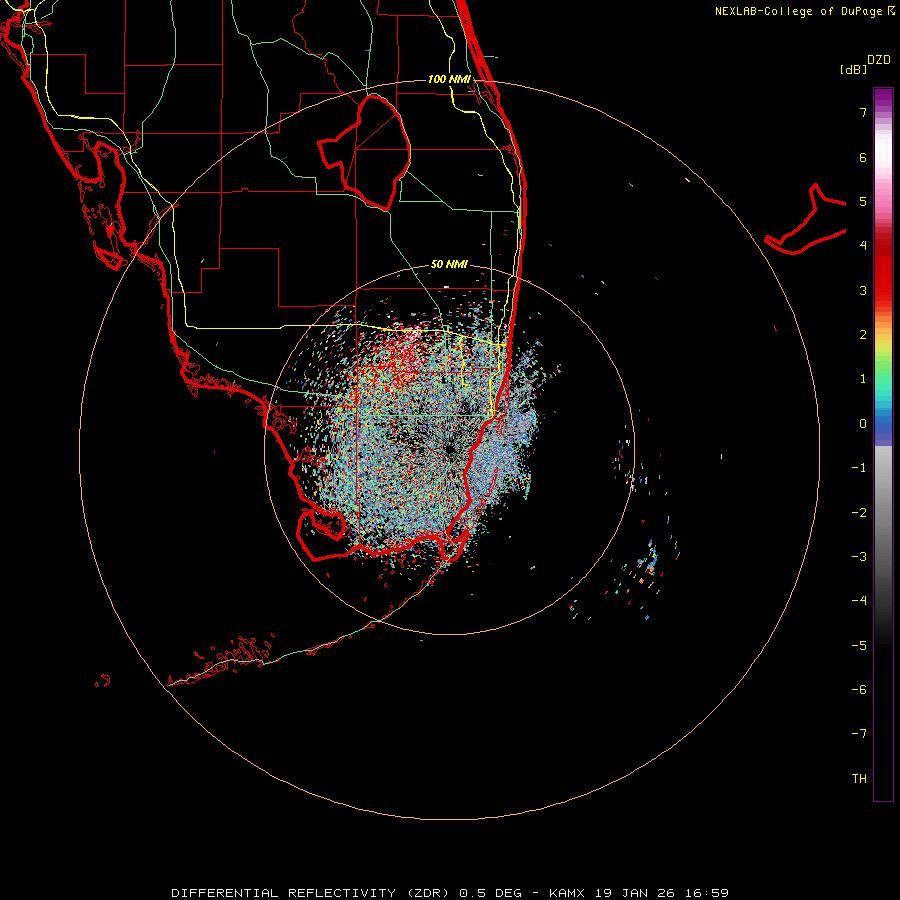Click the 6 dB scale value

click(x=863, y=157)
